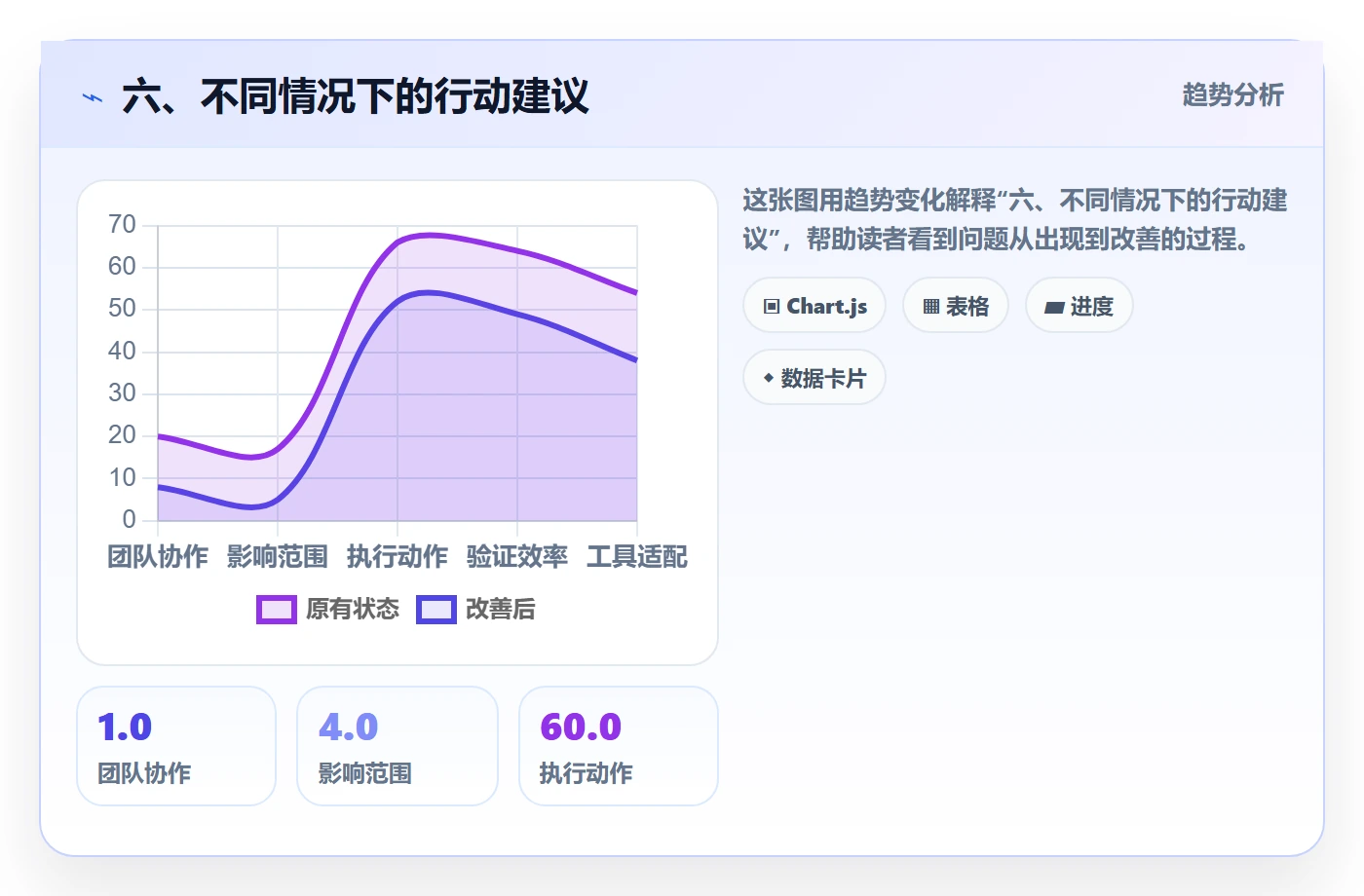Click the 0 y-axis tick label
The width and height of the screenshot is (1364, 896).
(x=129, y=519)
